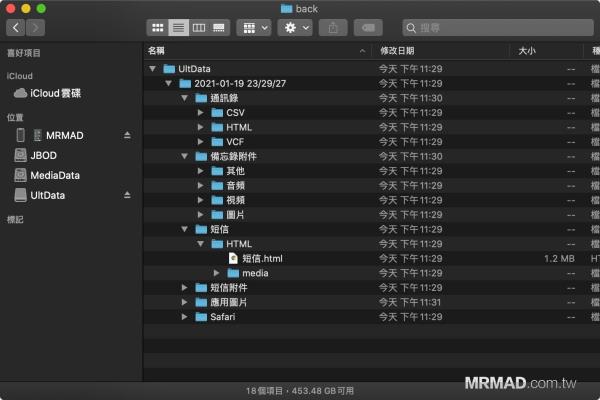Image resolution: width=600 pixels, height=400 pixels.
Task: Open the gear action menu
Action: [x=295, y=28]
